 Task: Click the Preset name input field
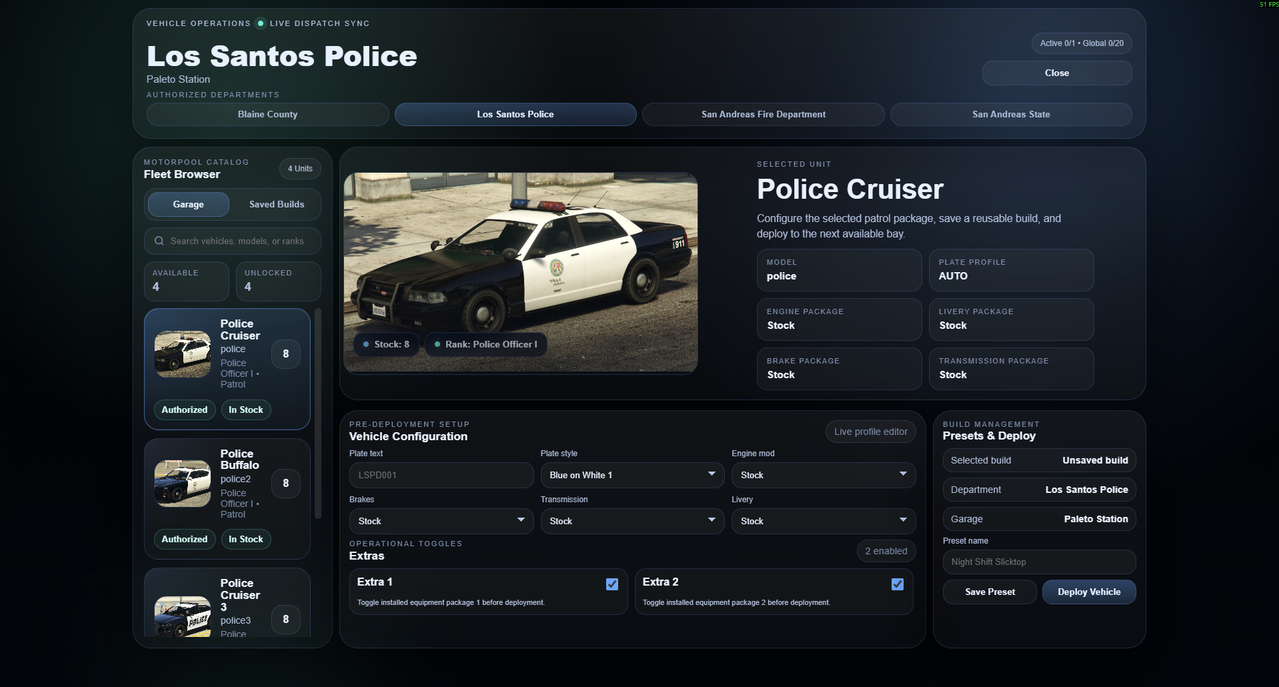coord(1039,562)
